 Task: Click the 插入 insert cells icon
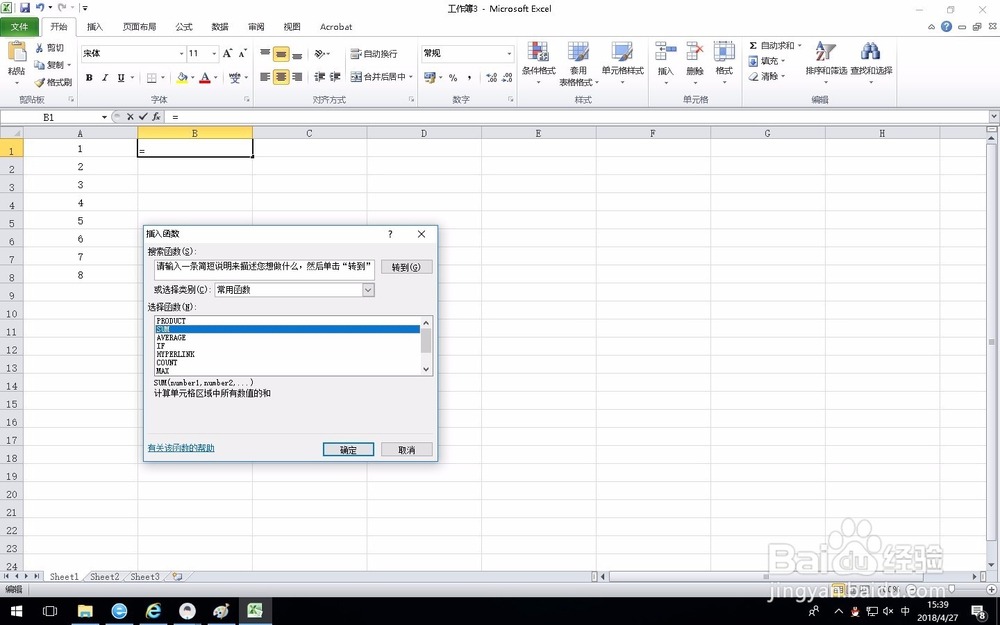pyautogui.click(x=666, y=51)
